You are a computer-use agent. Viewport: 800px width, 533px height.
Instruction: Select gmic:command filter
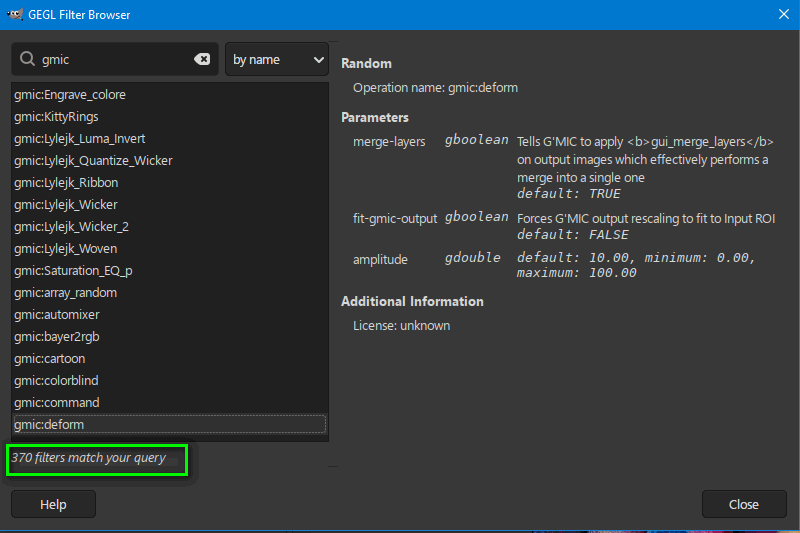pyautogui.click(x=169, y=402)
